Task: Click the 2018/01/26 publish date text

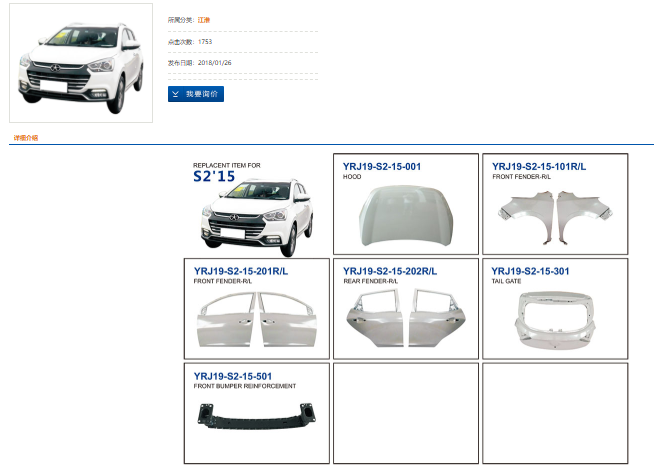Action: (214, 63)
